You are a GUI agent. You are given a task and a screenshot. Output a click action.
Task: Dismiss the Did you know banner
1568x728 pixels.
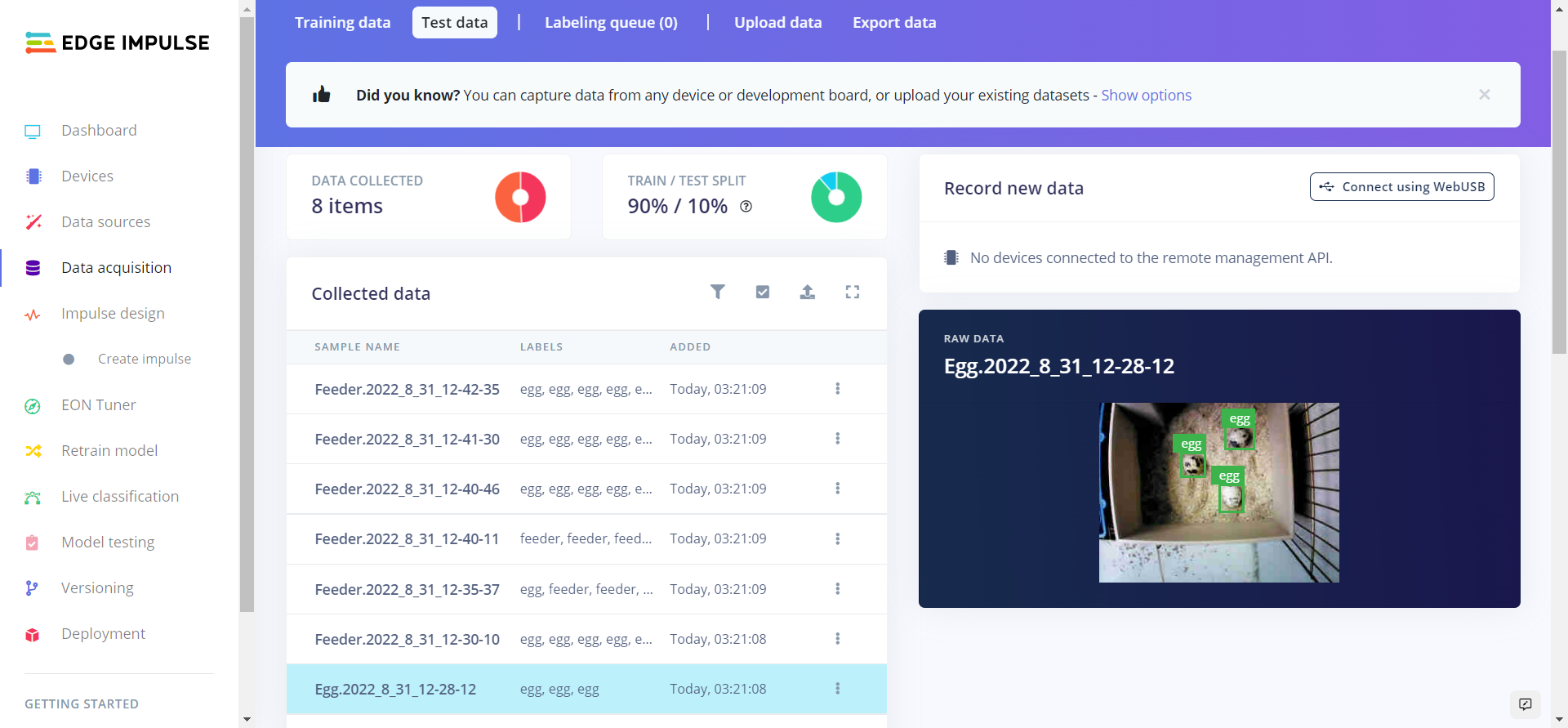click(1484, 95)
